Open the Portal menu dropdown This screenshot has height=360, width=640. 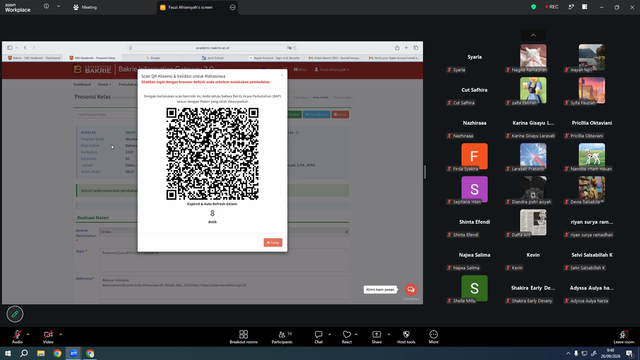tap(104, 84)
